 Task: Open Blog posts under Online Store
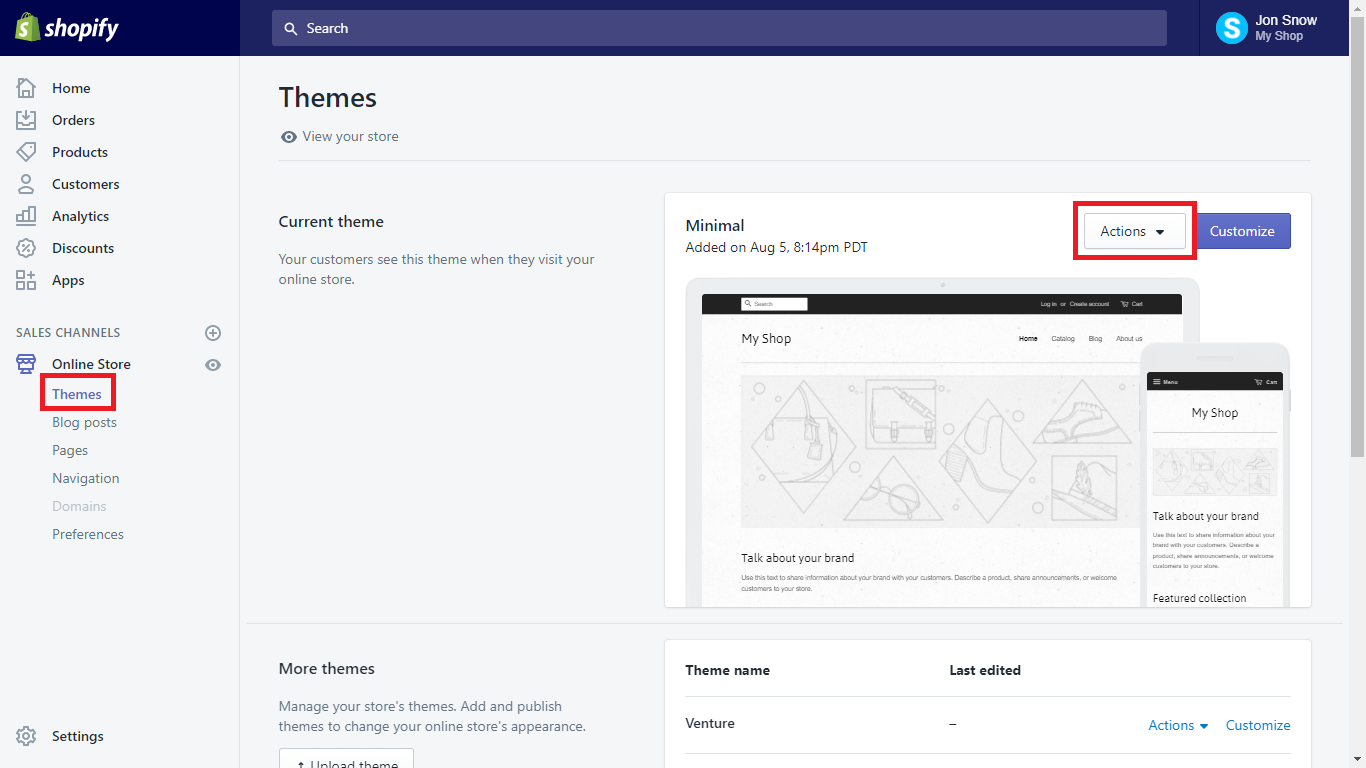point(84,422)
